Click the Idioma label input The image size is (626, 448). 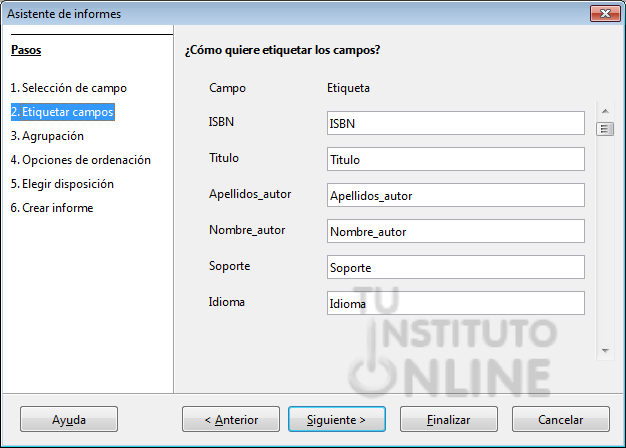click(456, 303)
